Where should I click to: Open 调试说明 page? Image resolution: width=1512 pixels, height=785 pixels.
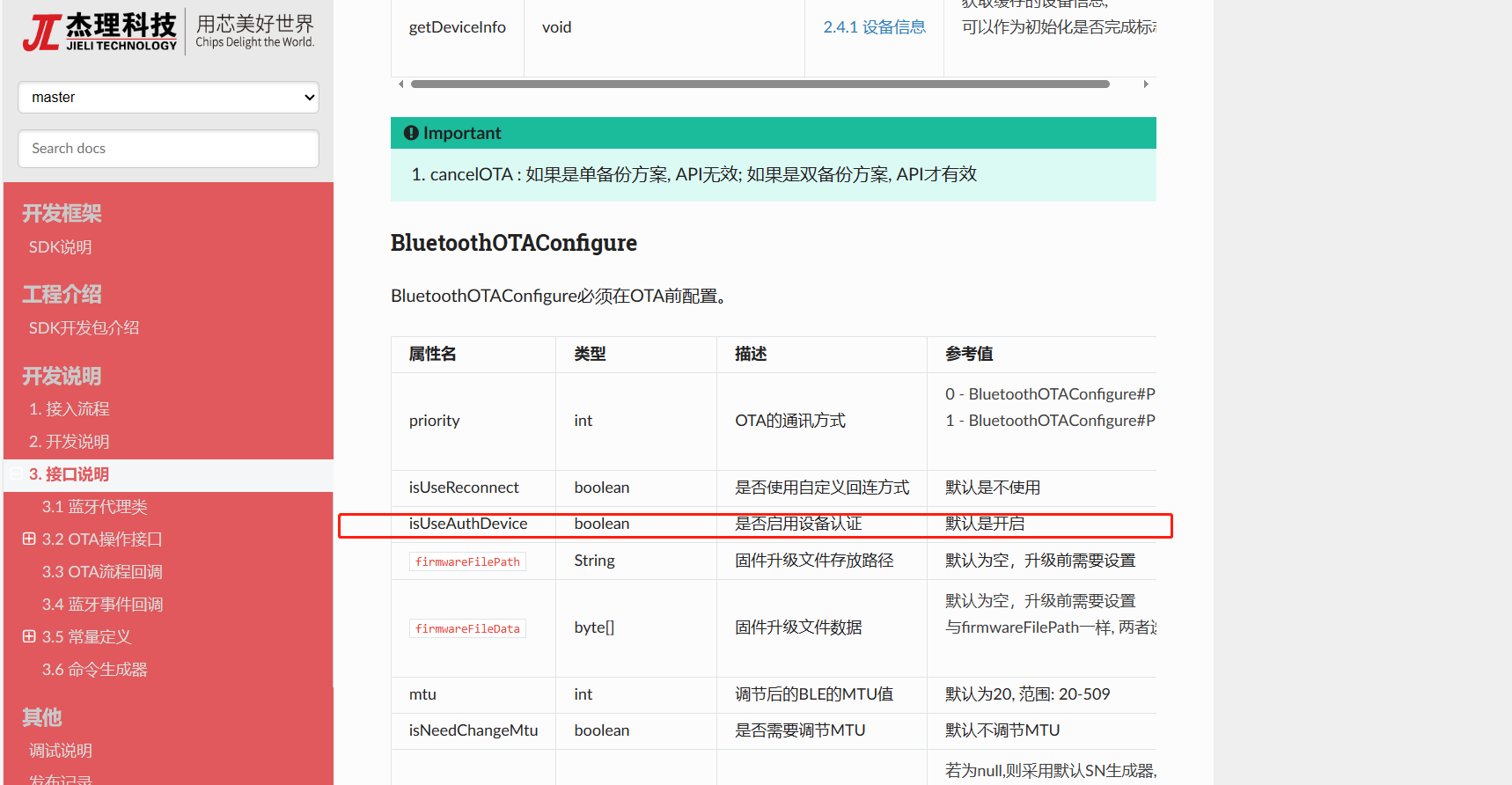coord(60,751)
